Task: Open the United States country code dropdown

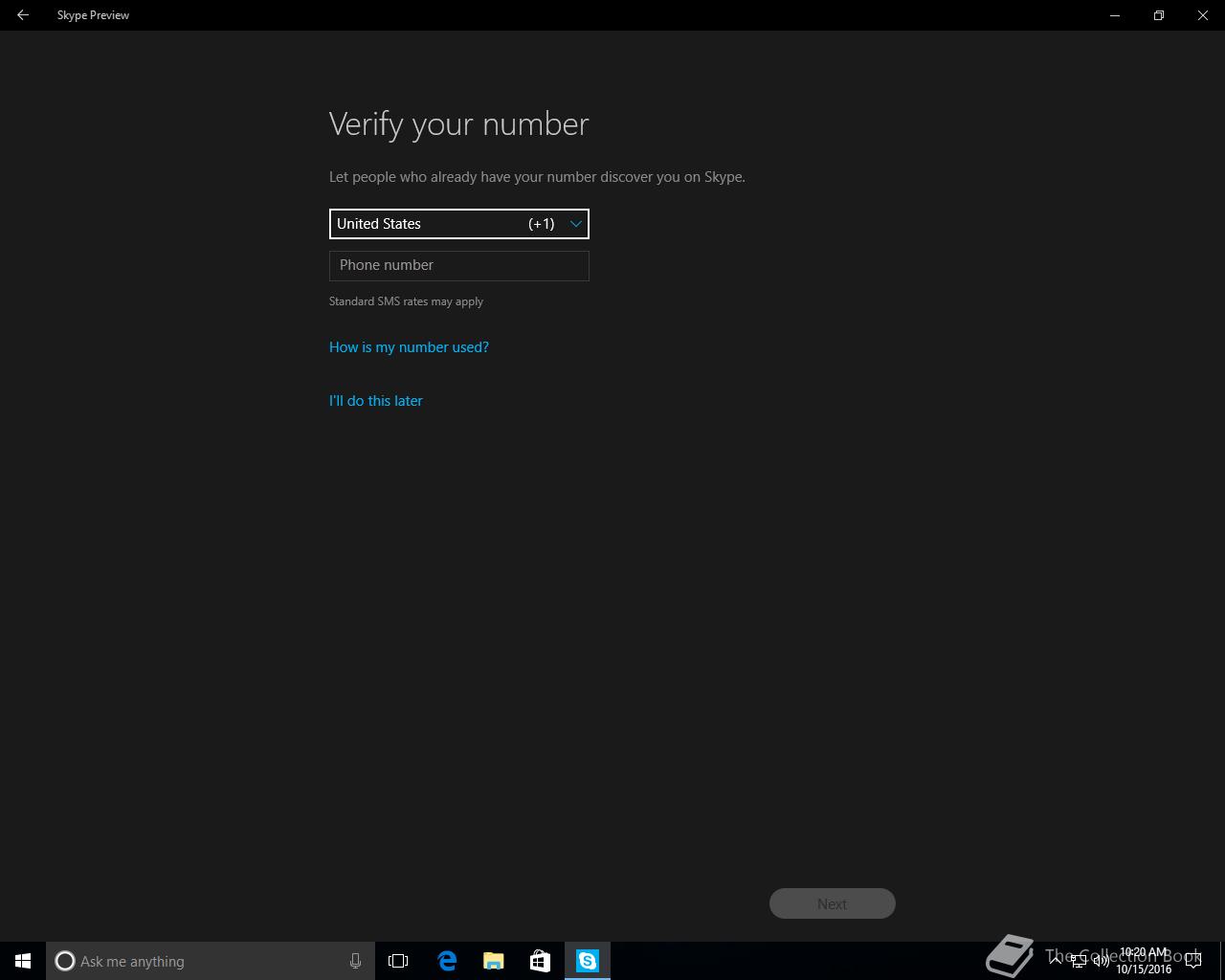Action: (x=459, y=224)
